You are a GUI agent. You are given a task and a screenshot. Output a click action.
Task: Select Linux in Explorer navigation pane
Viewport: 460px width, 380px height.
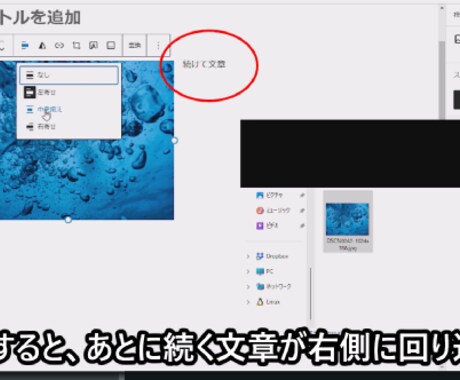268,302
